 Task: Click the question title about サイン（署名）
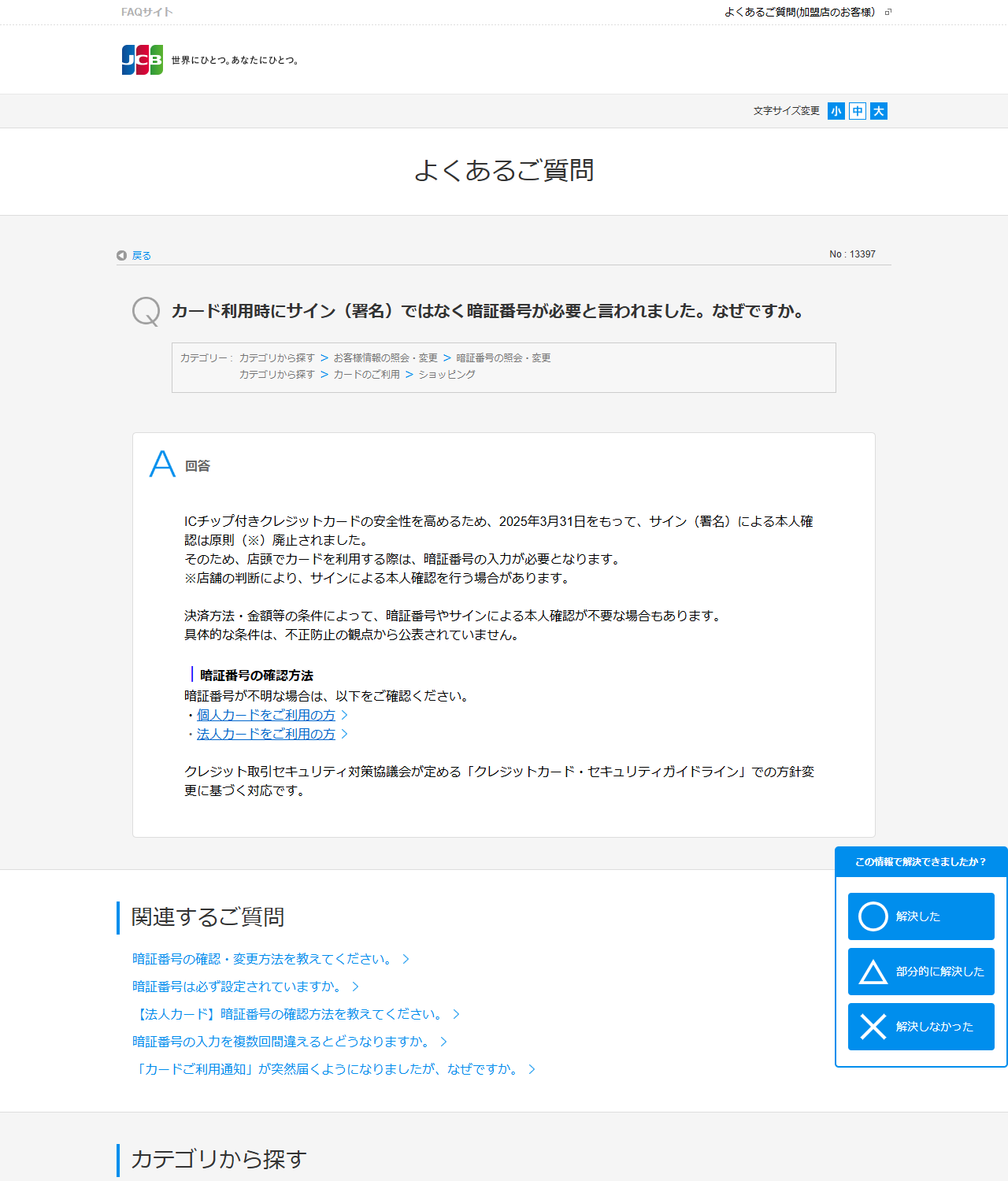488,311
